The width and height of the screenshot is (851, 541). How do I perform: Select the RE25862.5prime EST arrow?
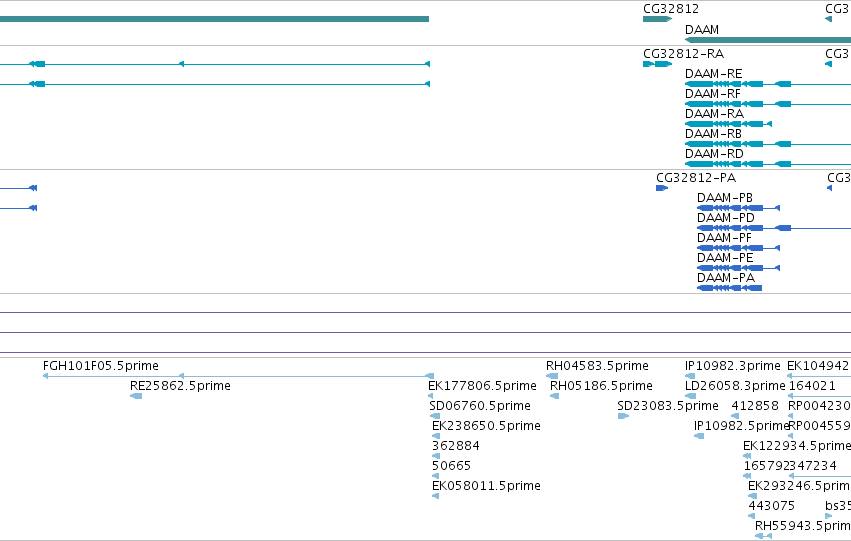click(x=136, y=396)
